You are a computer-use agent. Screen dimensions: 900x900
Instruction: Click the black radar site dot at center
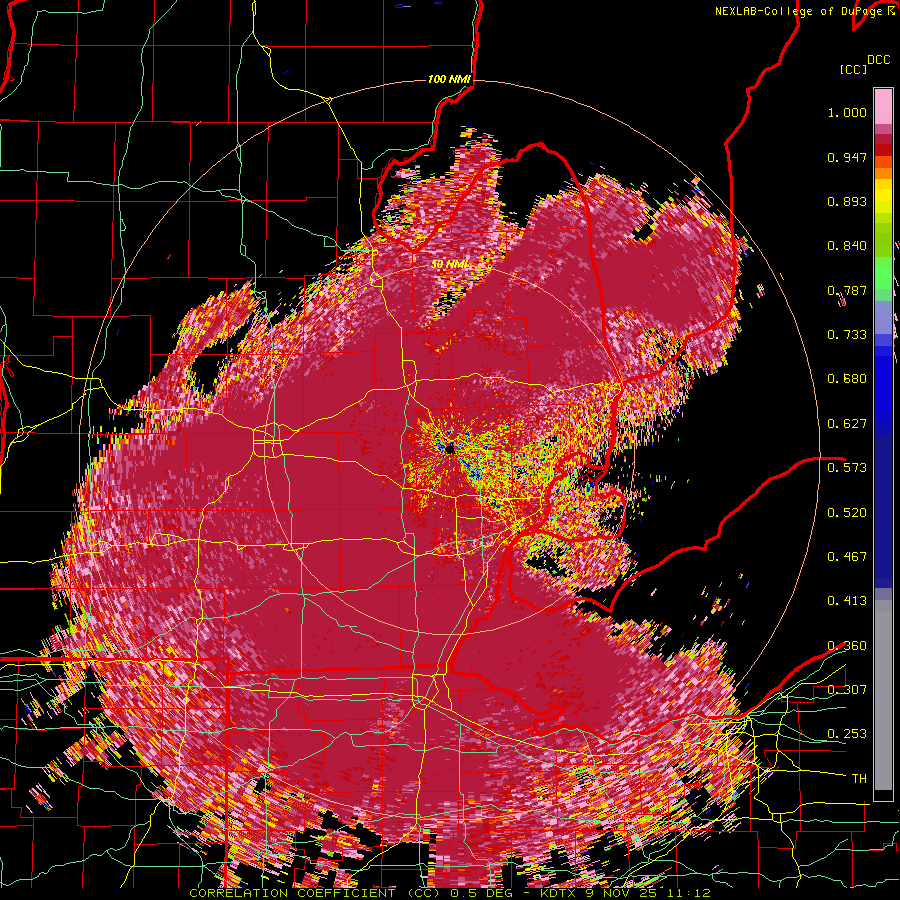(449, 449)
